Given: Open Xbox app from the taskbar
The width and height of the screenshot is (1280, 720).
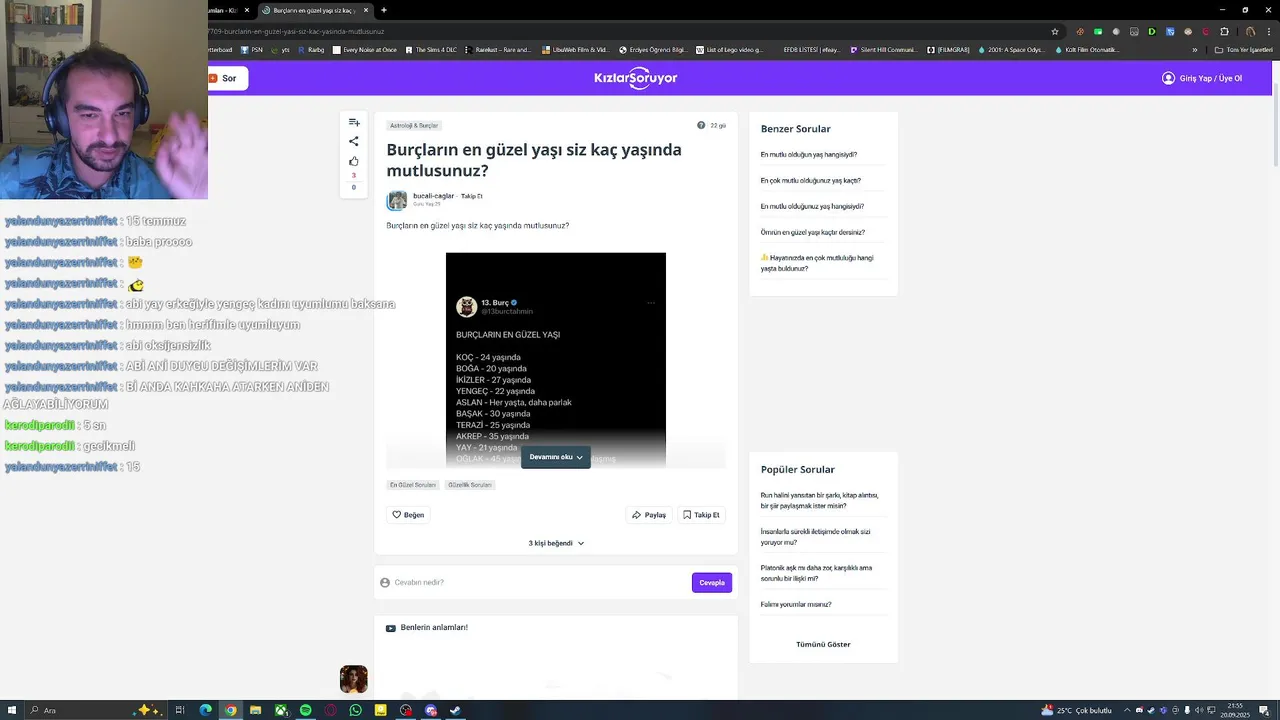Looking at the screenshot, I should click(x=281, y=710).
